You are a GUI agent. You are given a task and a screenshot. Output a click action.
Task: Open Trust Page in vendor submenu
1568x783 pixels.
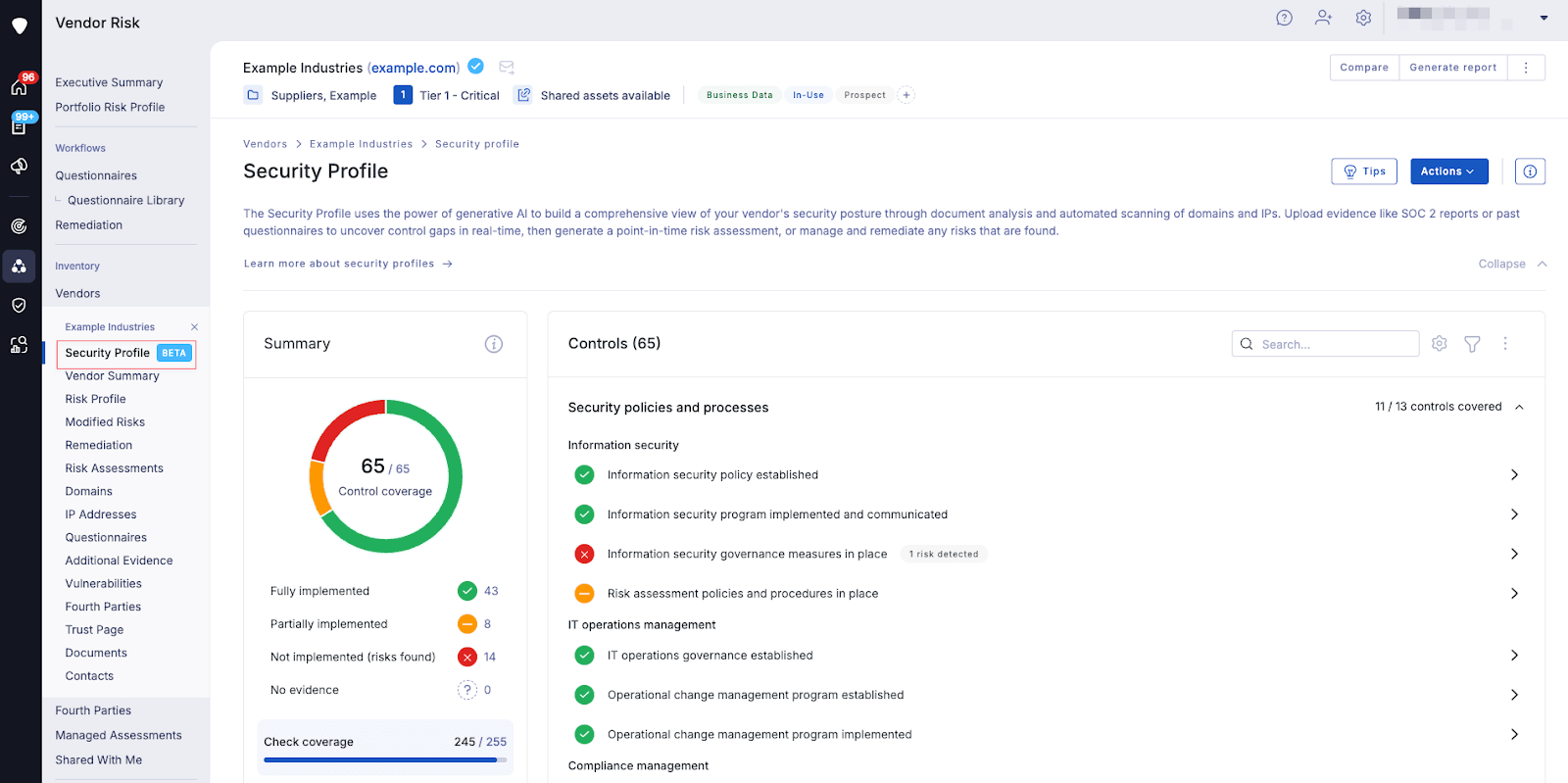[94, 630]
